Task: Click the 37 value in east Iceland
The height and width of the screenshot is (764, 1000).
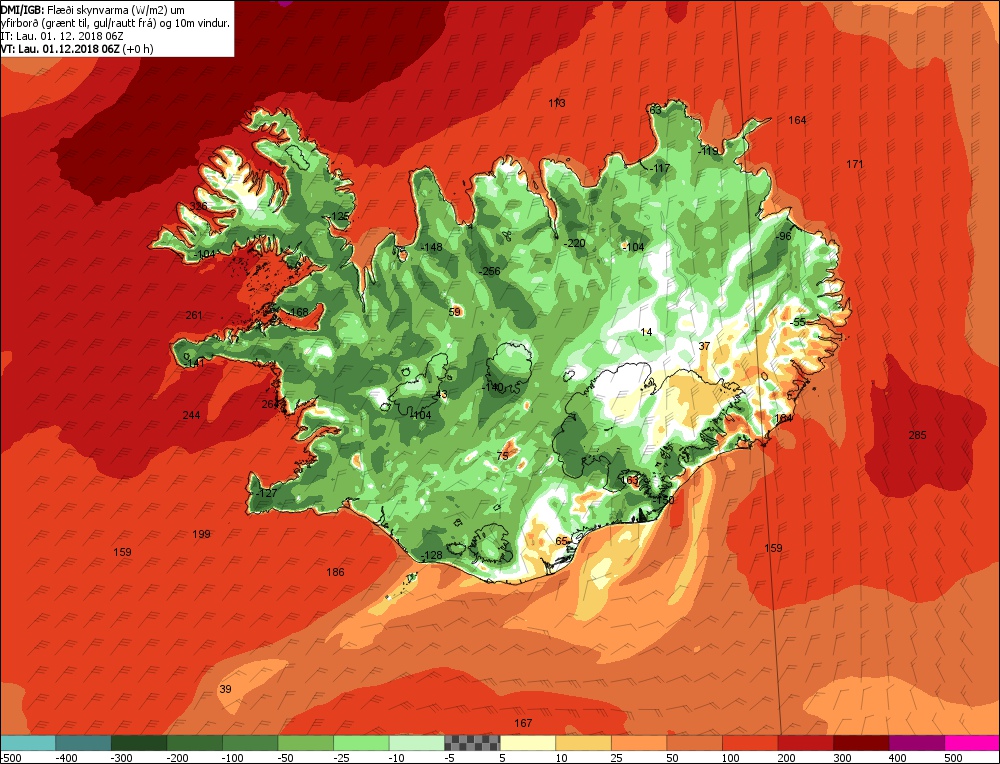Action: pyautogui.click(x=704, y=346)
